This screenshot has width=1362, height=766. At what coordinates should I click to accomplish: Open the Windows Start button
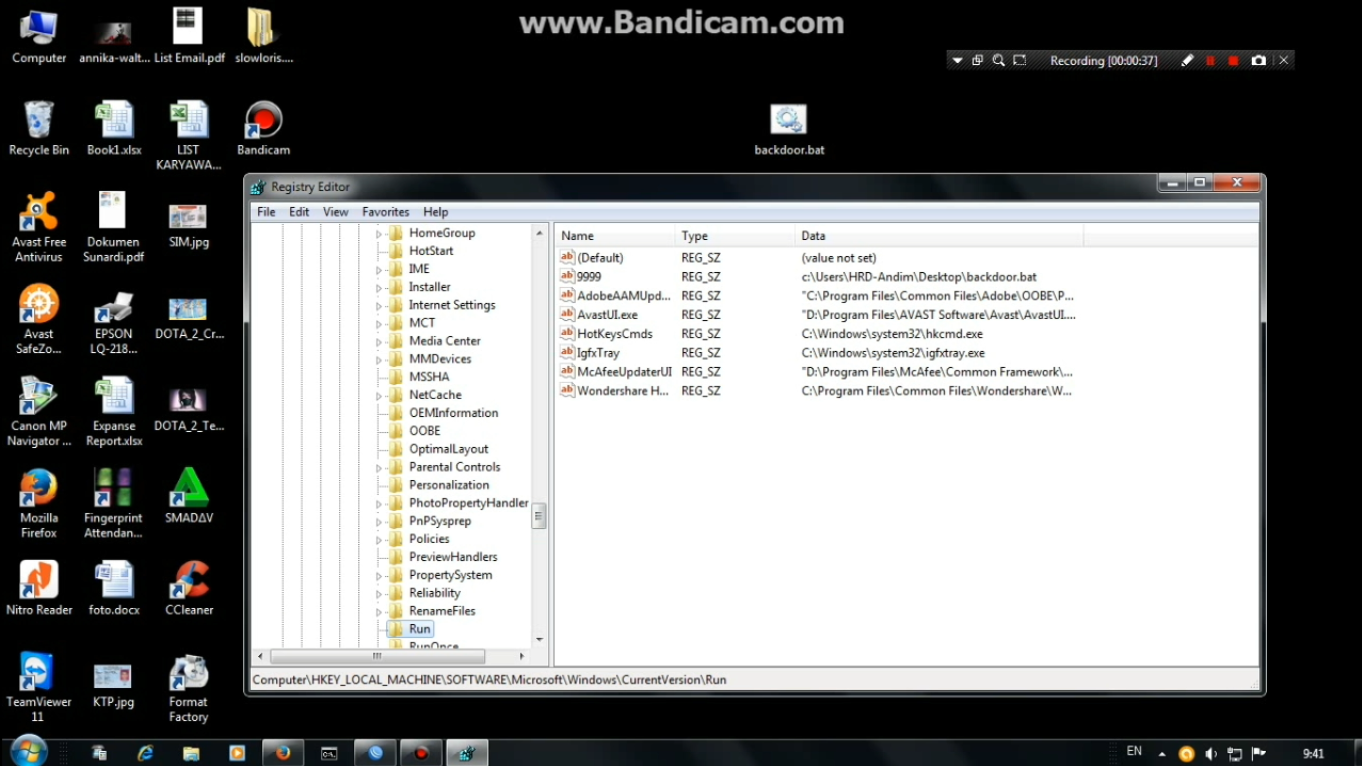(x=28, y=752)
